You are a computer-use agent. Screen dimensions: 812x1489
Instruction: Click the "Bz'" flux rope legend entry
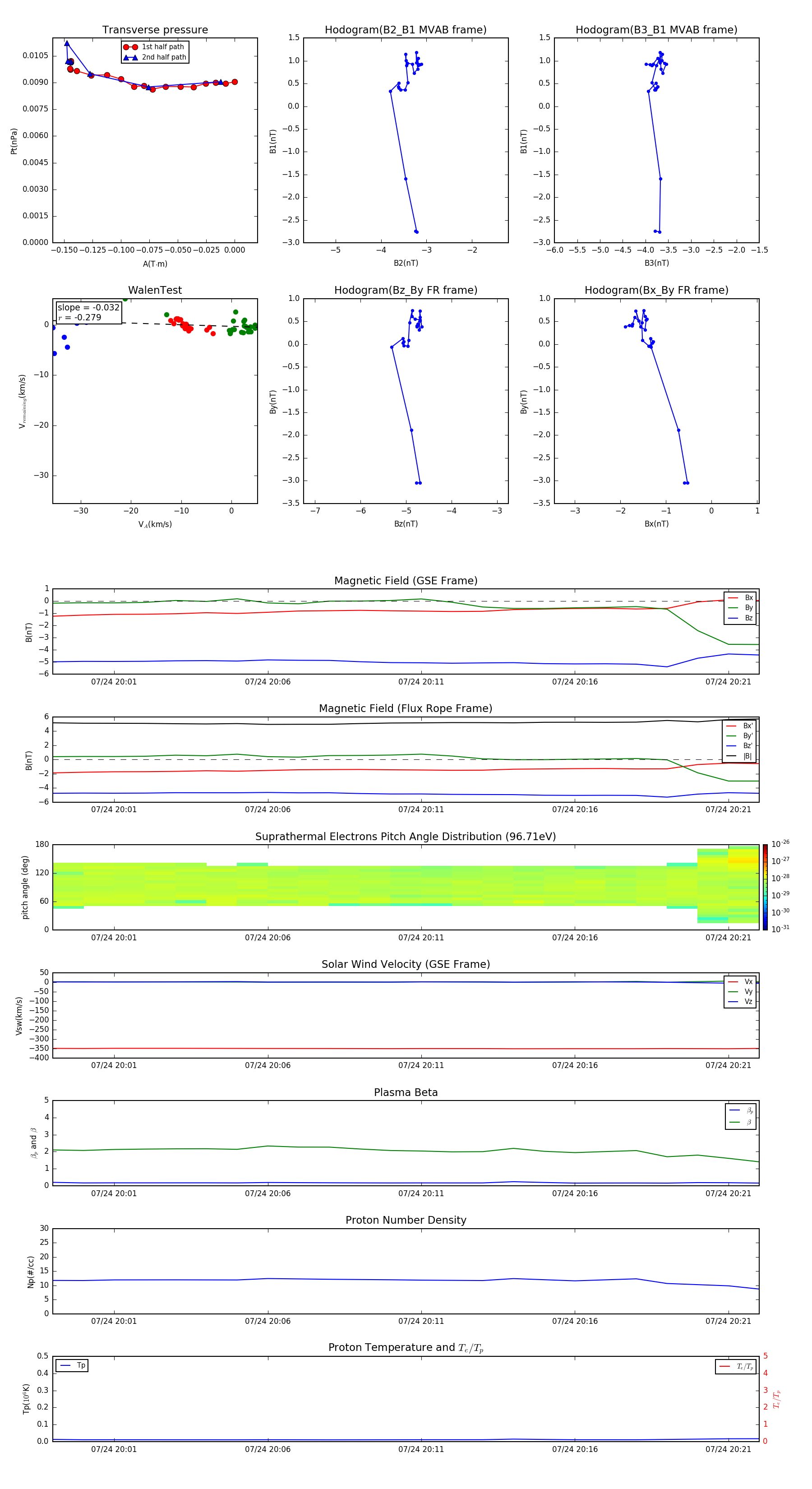pyautogui.click(x=739, y=746)
